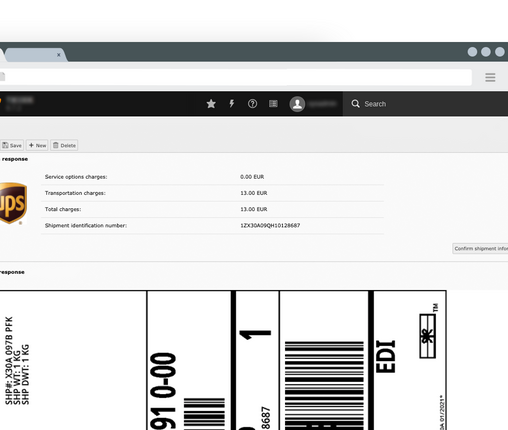
Task: Click the SHP WT: 1 KG label text
Action: (x=17, y=378)
